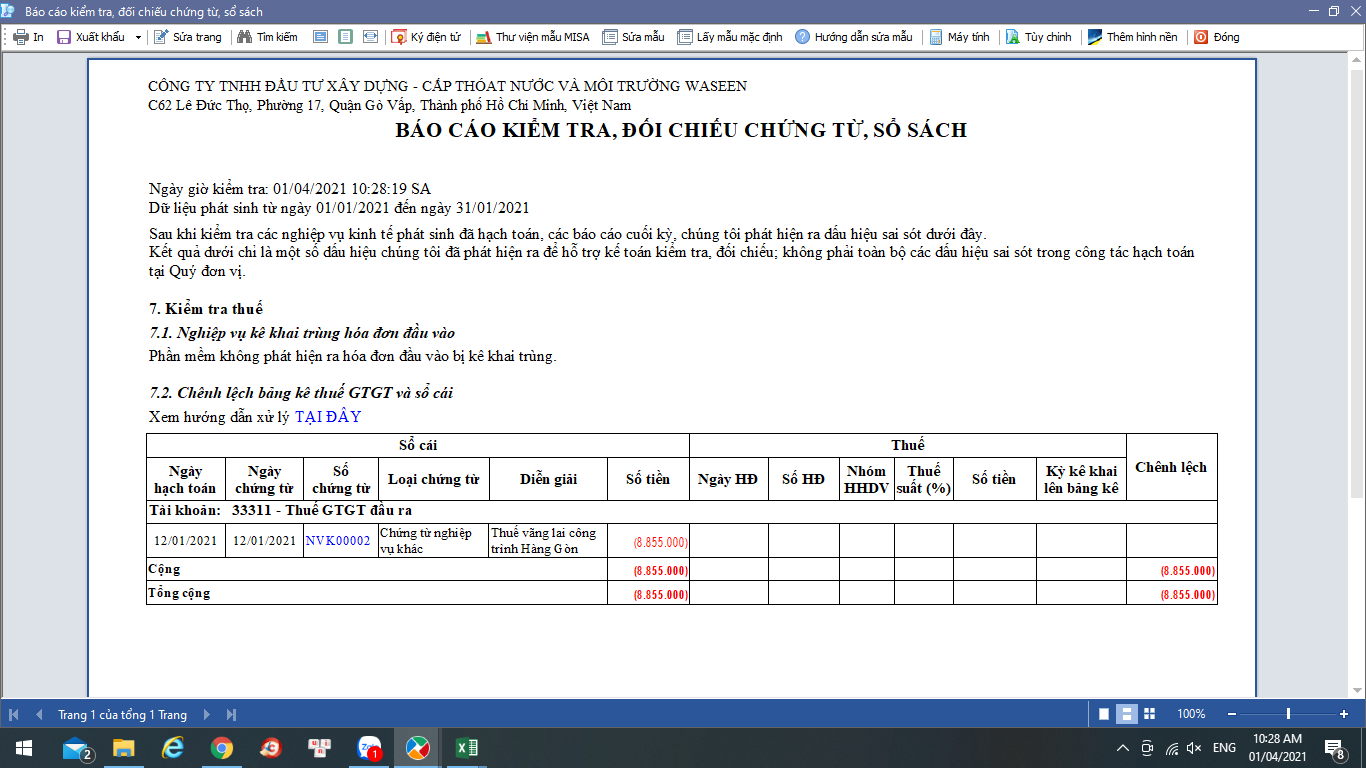This screenshot has height=768, width=1366.
Task: Open the TẠI ĐÂY guidance link
Action: coord(328,417)
